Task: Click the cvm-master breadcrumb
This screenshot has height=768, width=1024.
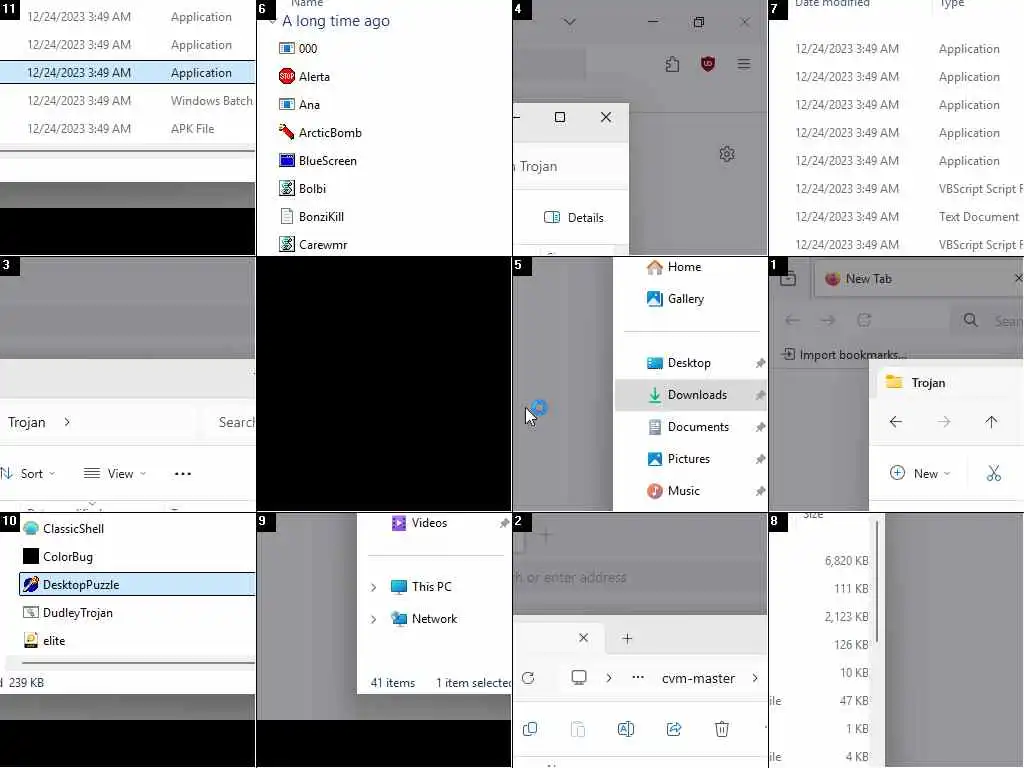Action: [x=698, y=678]
